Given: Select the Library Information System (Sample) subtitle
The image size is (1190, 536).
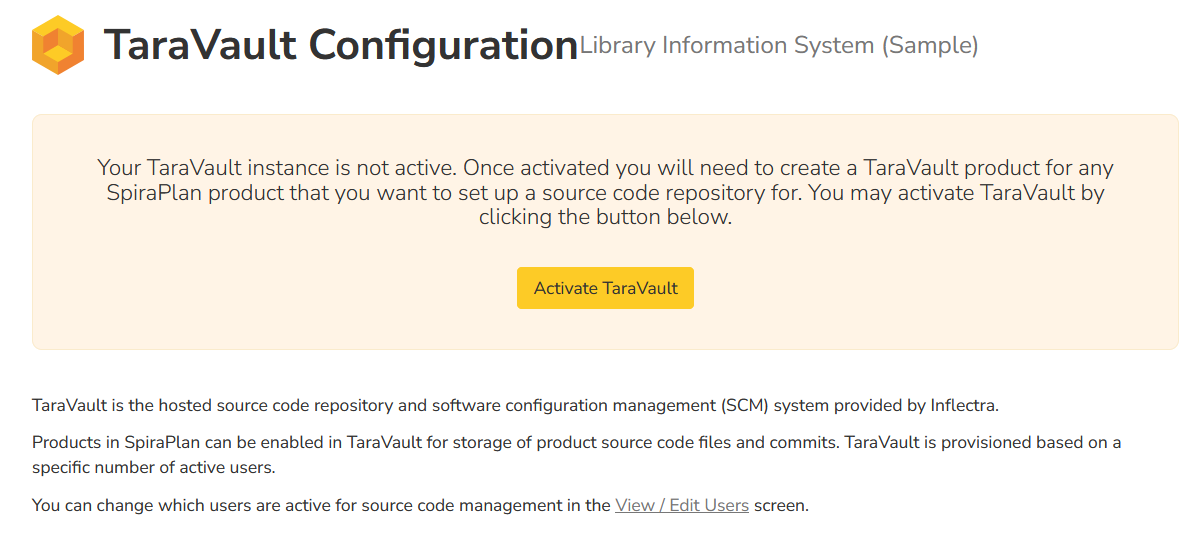Looking at the screenshot, I should point(778,45).
